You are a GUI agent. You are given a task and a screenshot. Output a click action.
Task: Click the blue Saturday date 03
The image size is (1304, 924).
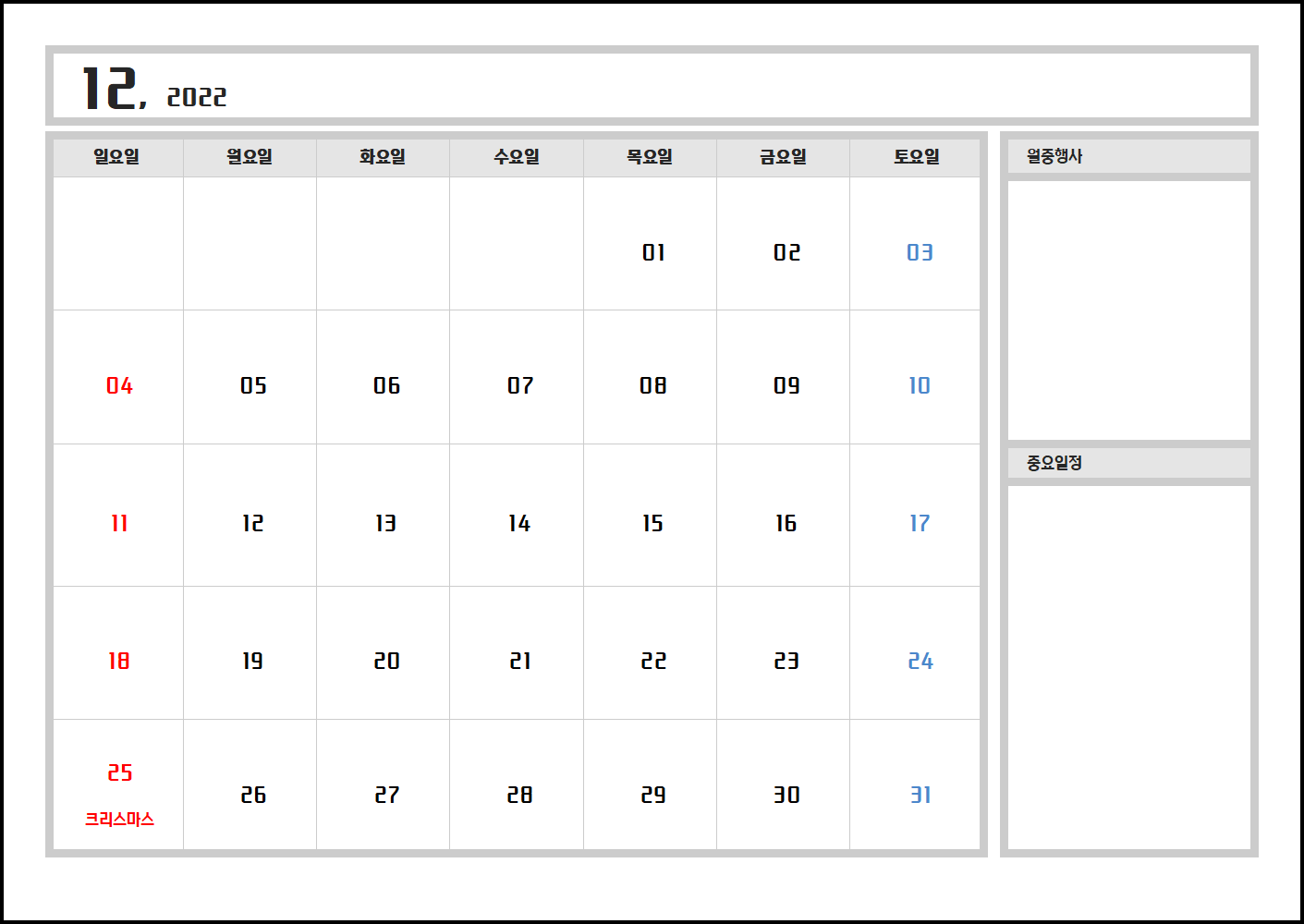(920, 252)
